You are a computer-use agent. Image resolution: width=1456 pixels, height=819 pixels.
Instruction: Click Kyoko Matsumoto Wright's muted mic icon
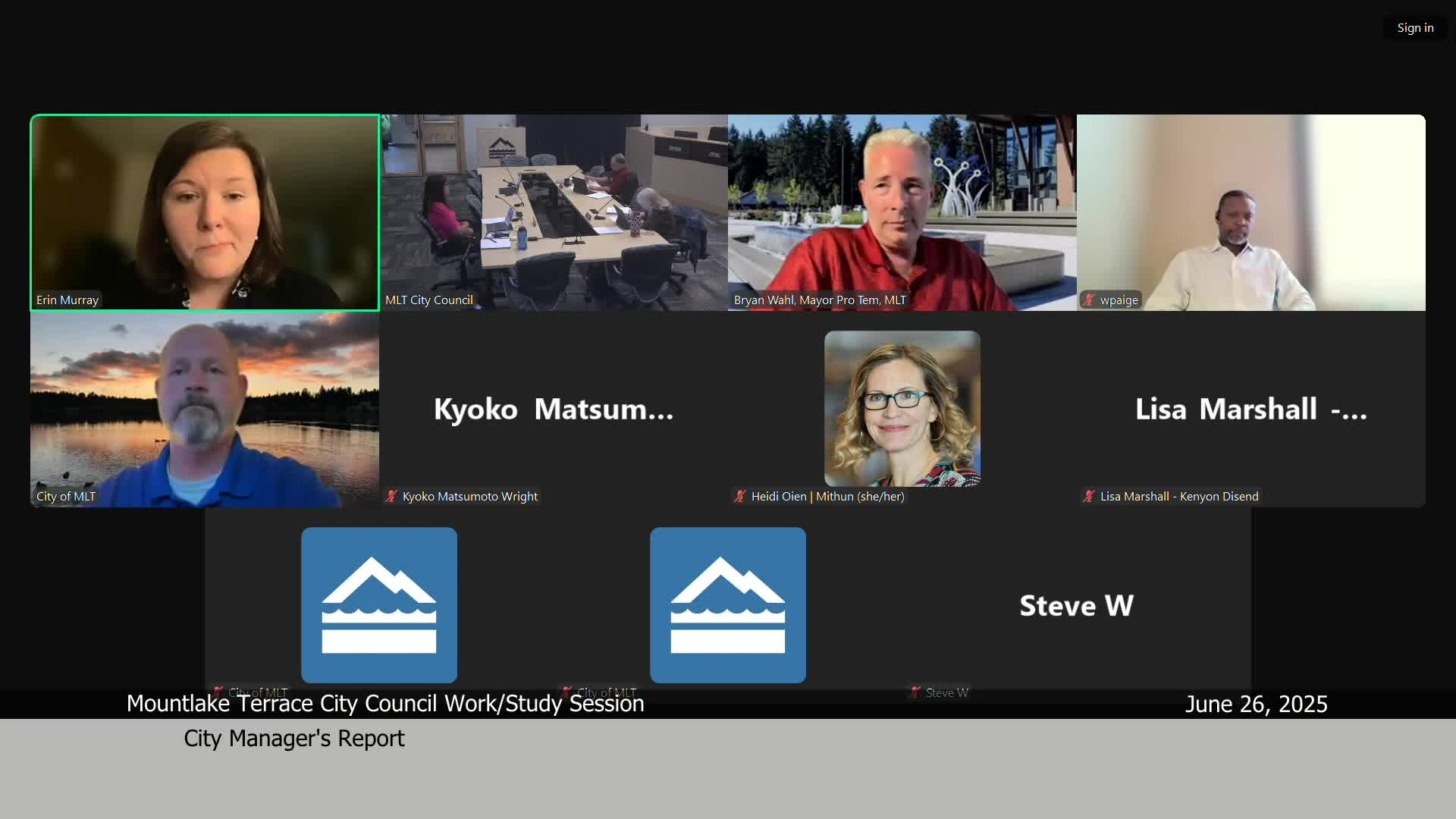391,497
